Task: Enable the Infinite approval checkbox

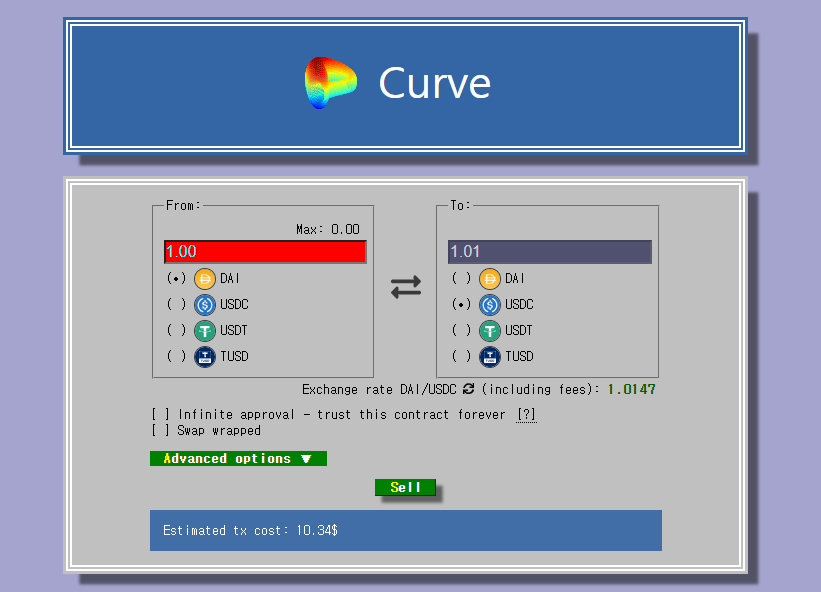Action: (x=161, y=415)
